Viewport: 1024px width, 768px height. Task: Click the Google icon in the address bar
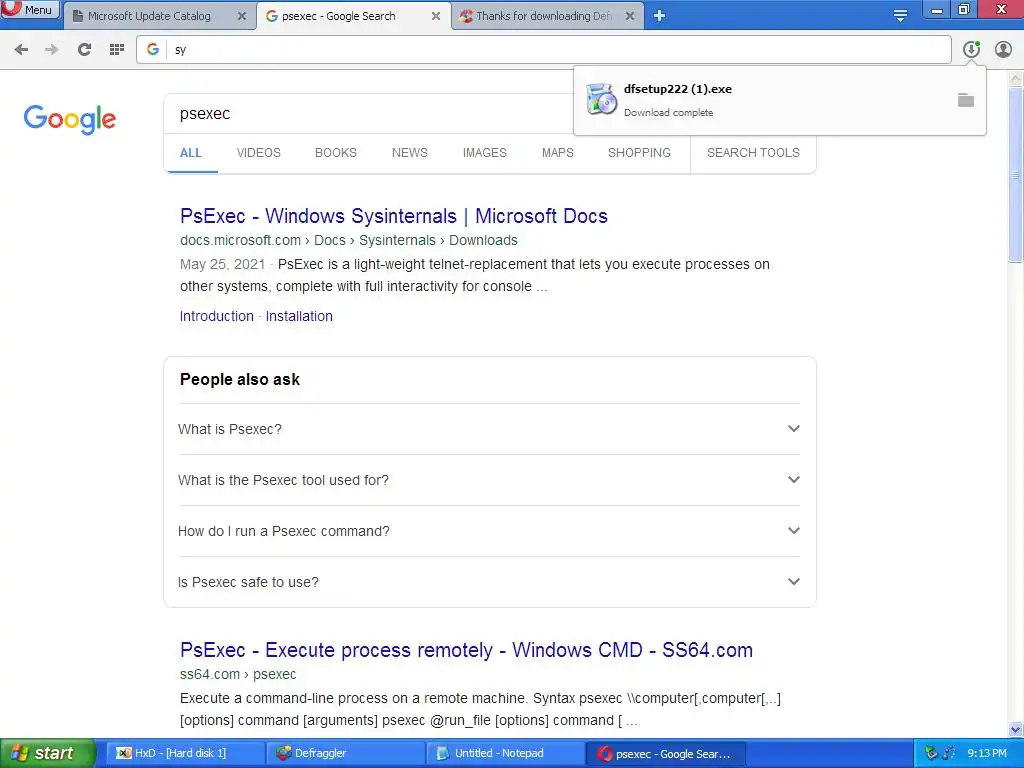(153, 50)
